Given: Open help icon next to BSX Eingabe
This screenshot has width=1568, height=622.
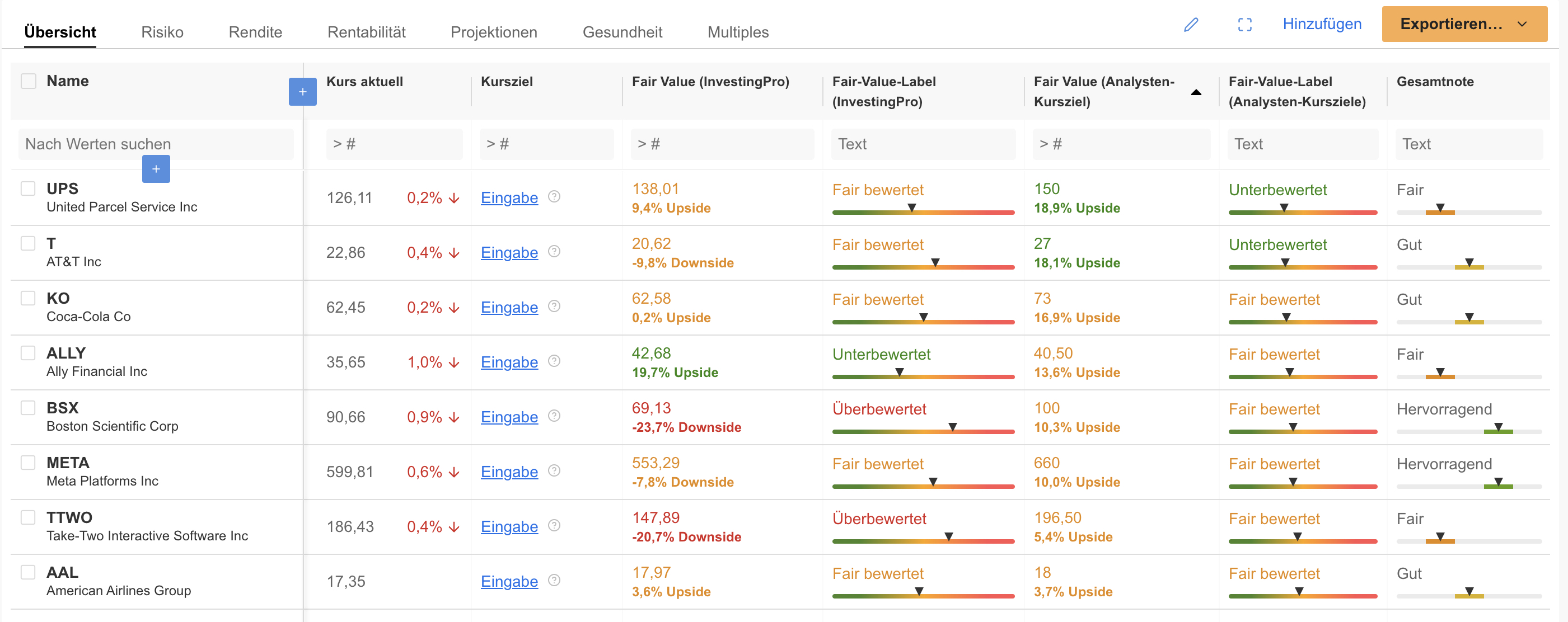Looking at the screenshot, I should pyautogui.click(x=554, y=415).
